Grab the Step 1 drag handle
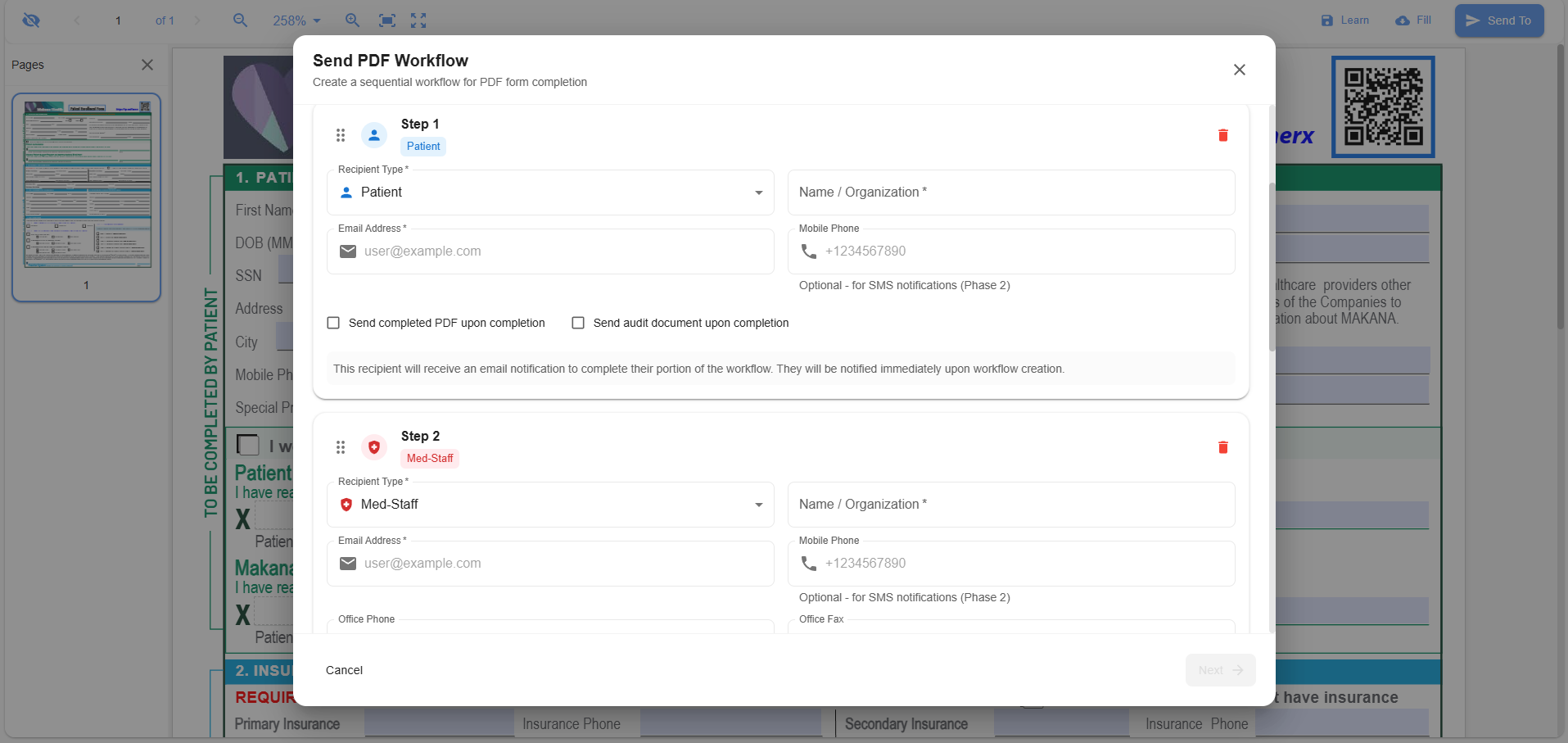The image size is (1568, 743). 341,135
